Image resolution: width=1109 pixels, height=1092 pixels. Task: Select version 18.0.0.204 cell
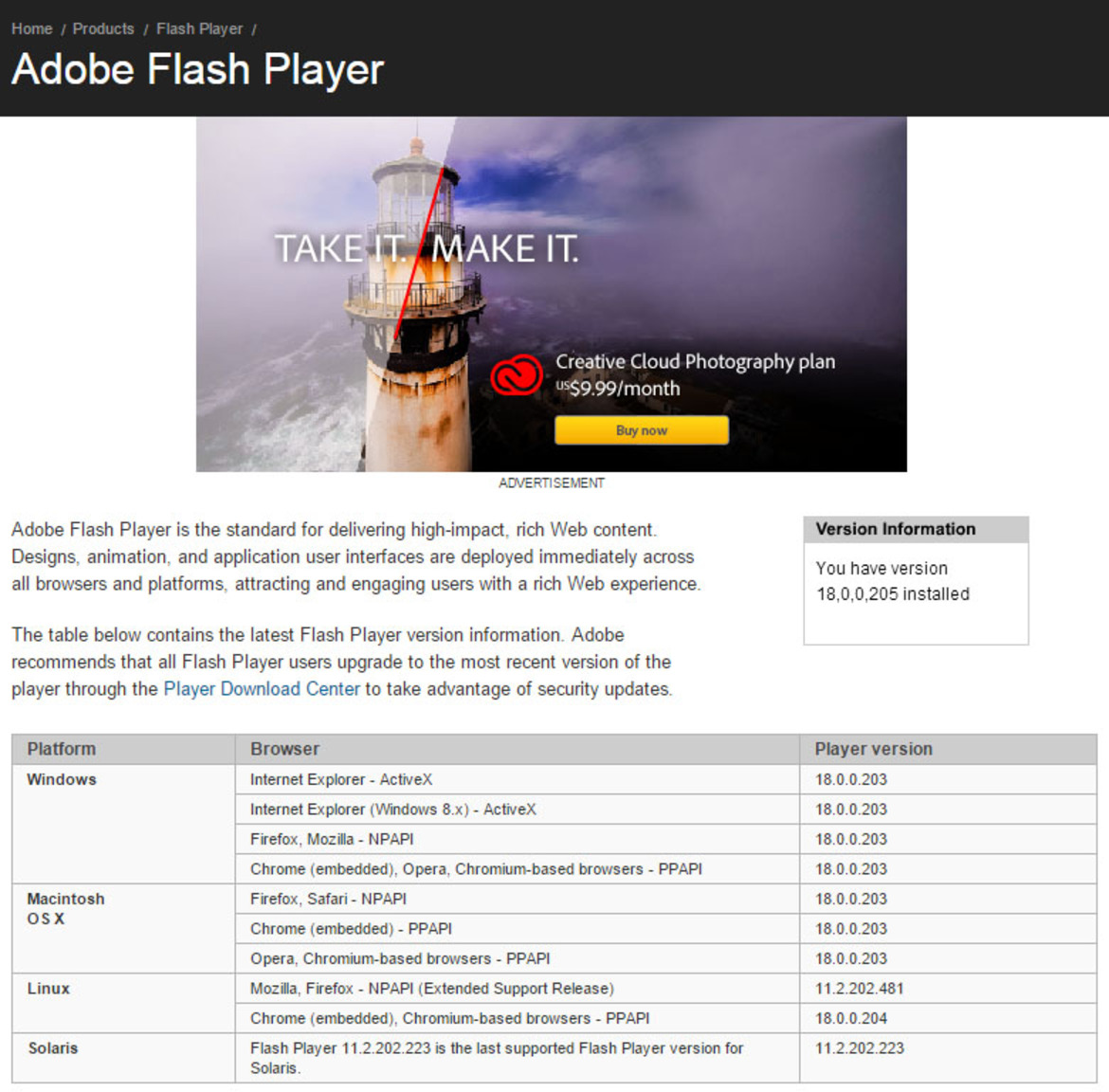[948, 1018]
